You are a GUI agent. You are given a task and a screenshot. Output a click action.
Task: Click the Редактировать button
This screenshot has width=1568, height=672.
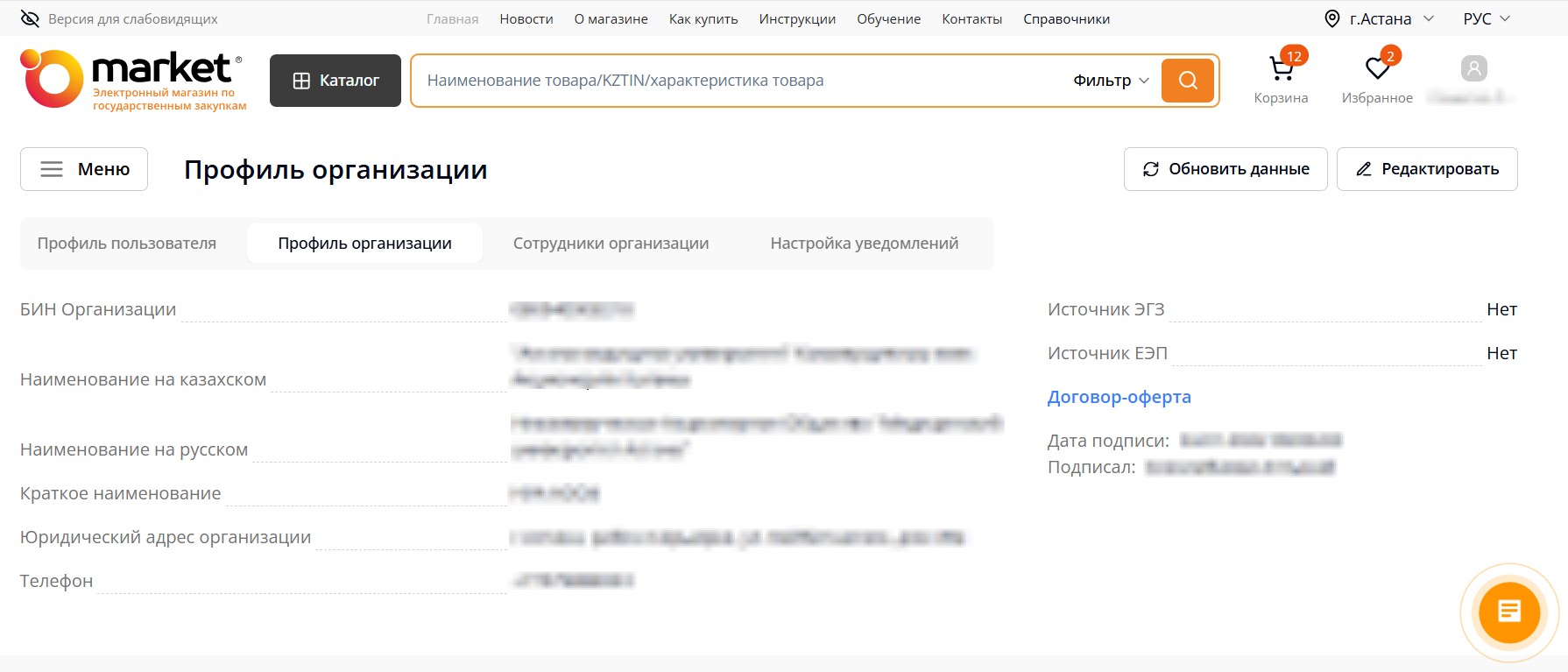point(1427,169)
